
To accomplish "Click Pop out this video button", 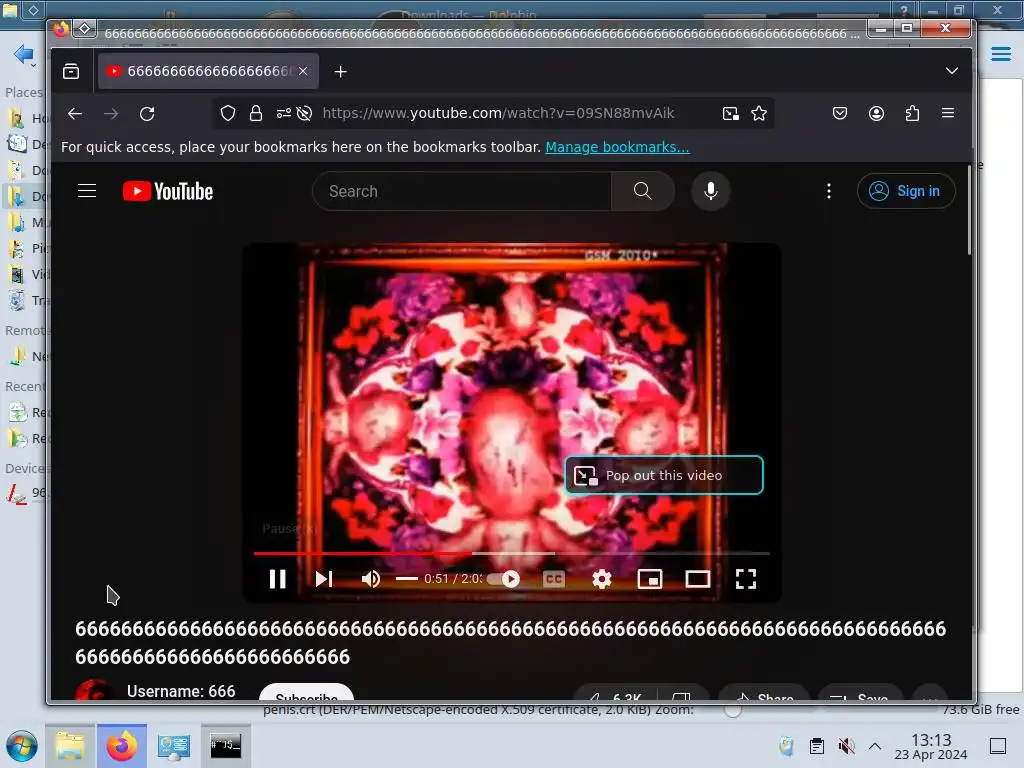I will coord(664,475).
